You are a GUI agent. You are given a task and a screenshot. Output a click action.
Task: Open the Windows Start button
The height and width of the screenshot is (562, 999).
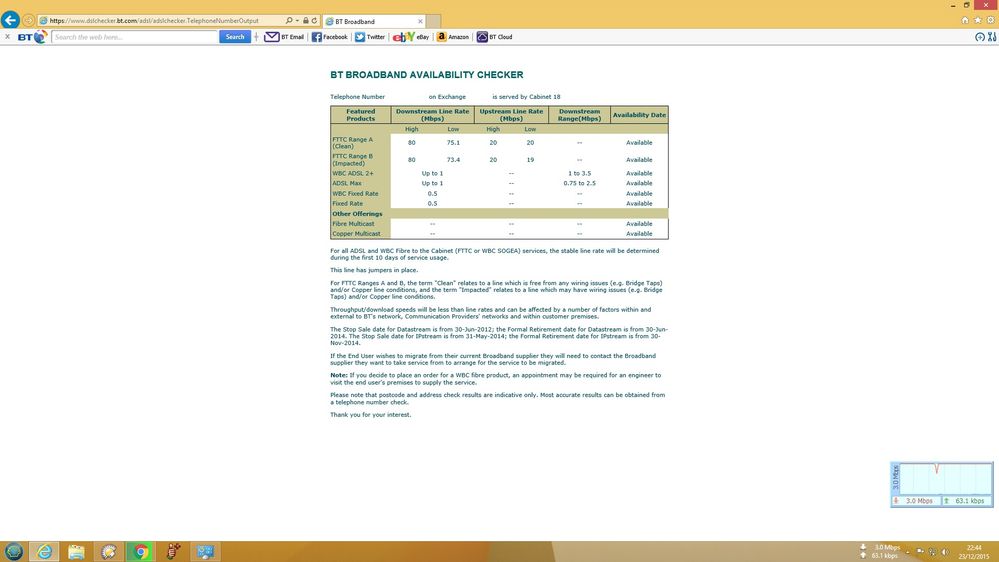click(13, 551)
